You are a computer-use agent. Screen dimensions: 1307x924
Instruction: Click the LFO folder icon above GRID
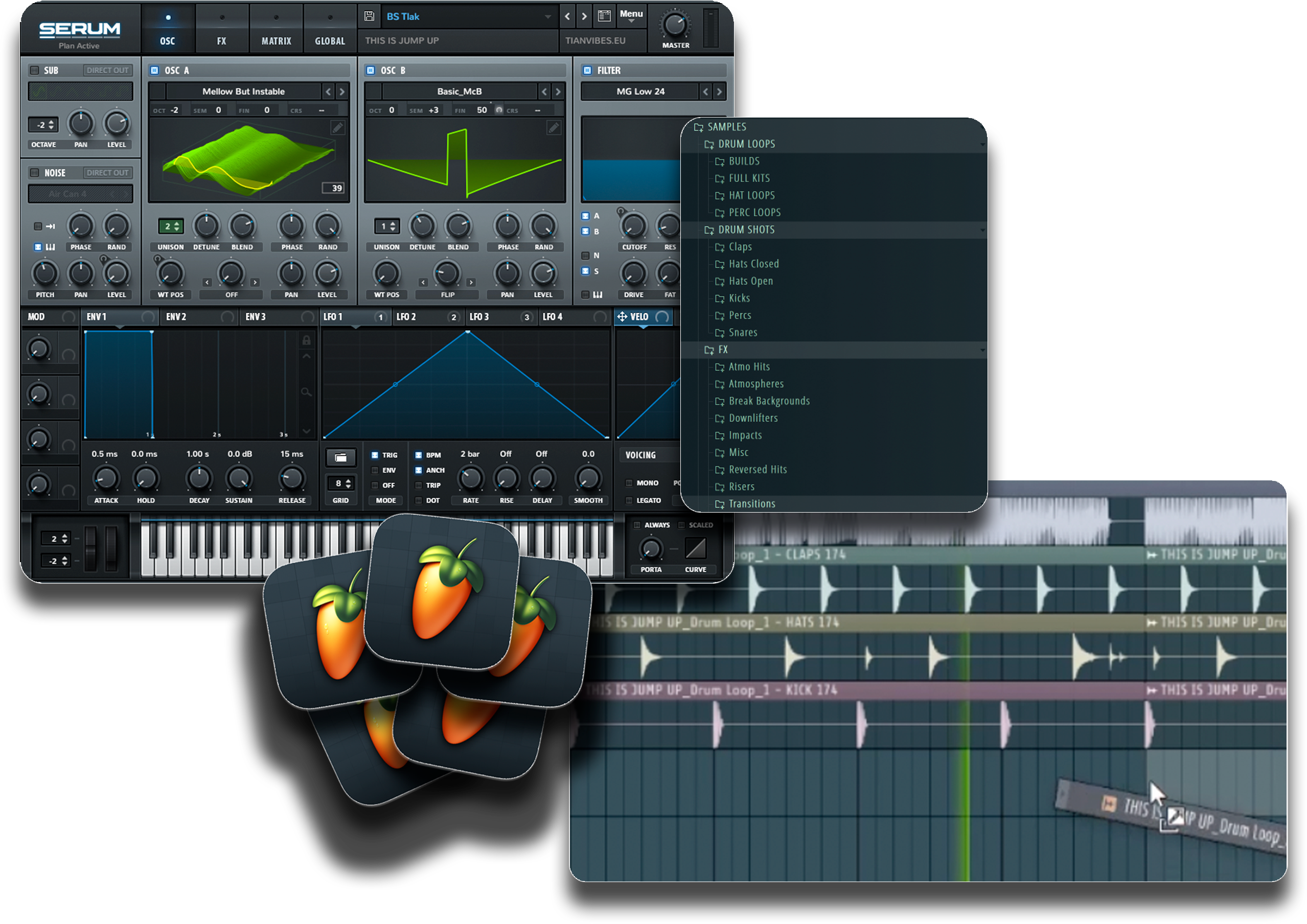click(340, 457)
